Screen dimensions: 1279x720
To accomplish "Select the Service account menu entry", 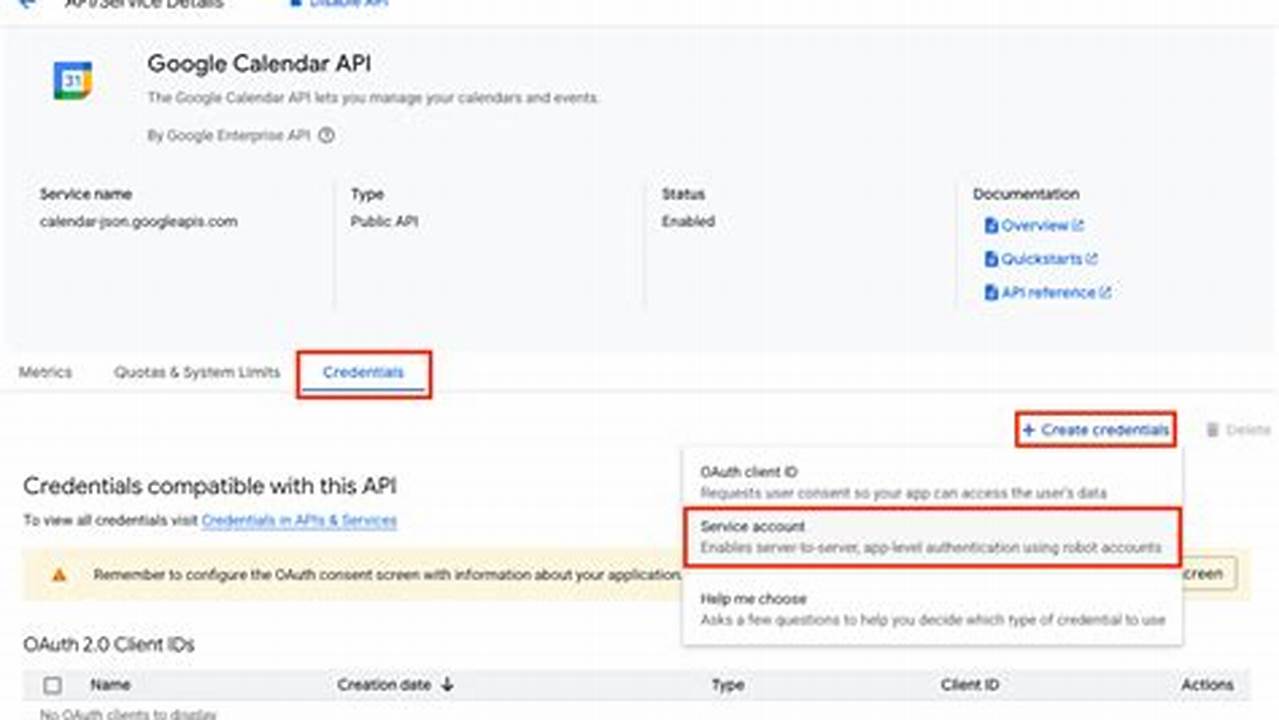I will 930,537.
